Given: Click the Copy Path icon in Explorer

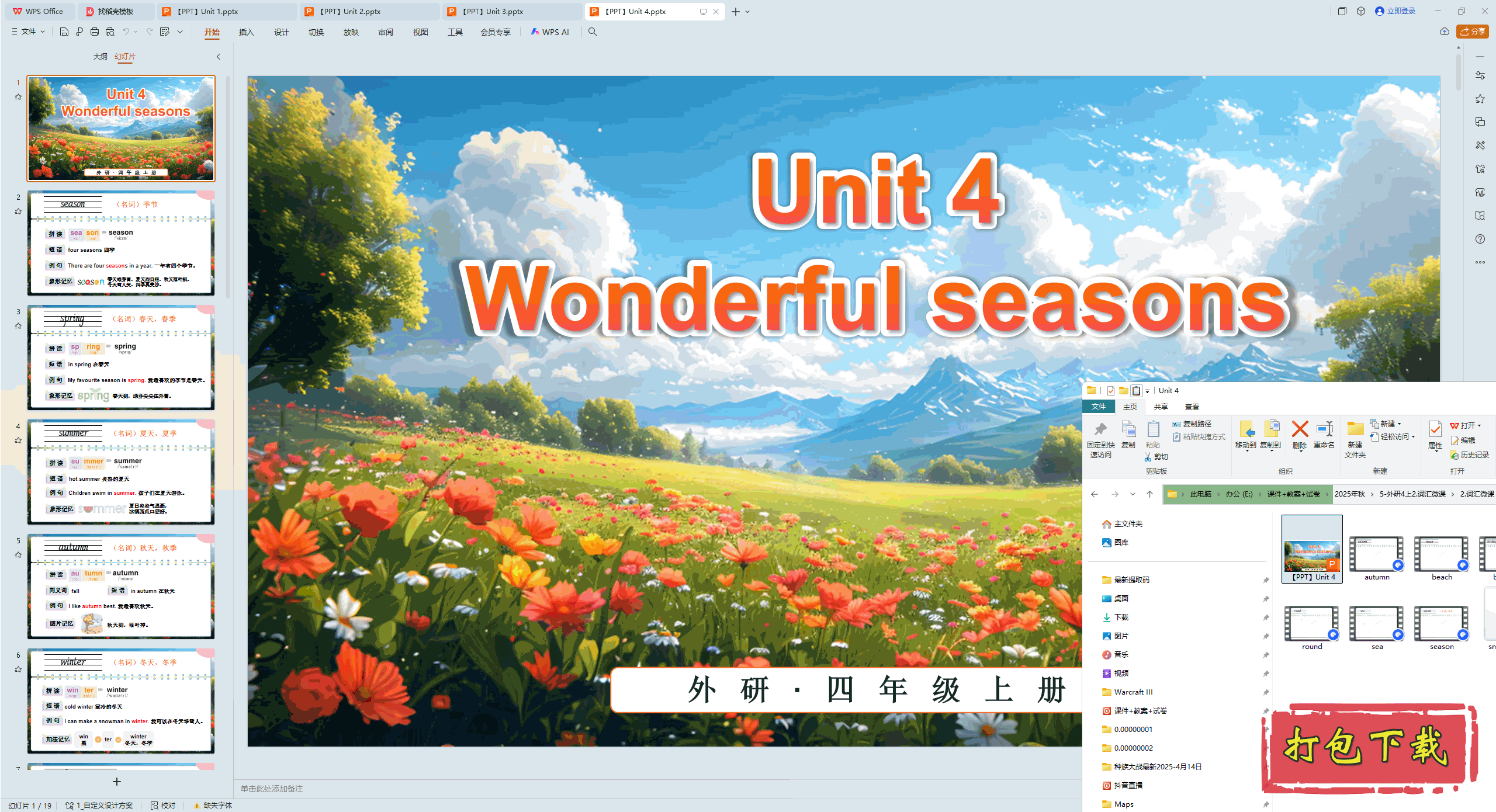Looking at the screenshot, I should pos(1176,424).
